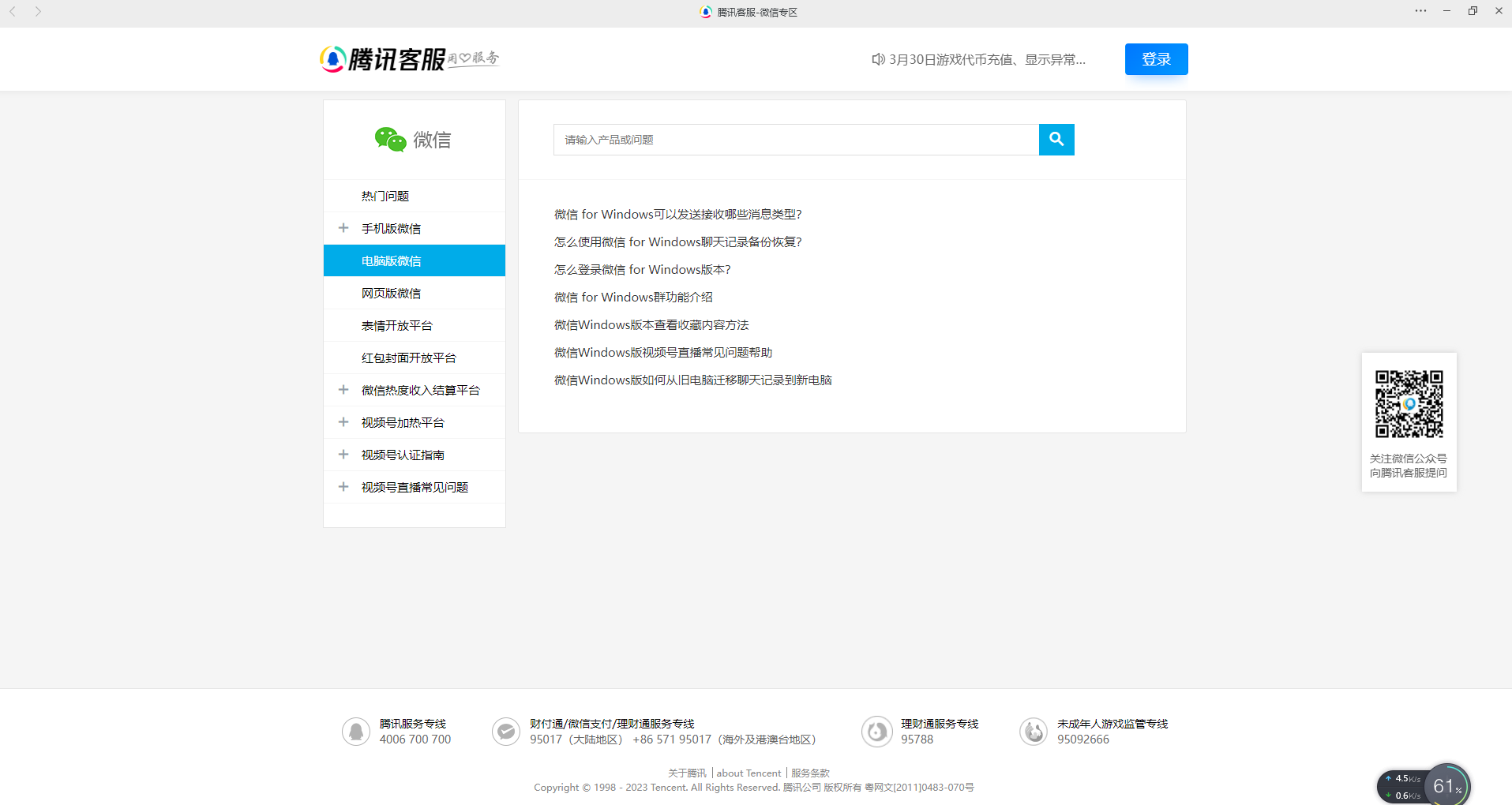Select 电脑版微信 in the sidebar
Viewport: 1512px width, 805px height.
click(x=415, y=260)
